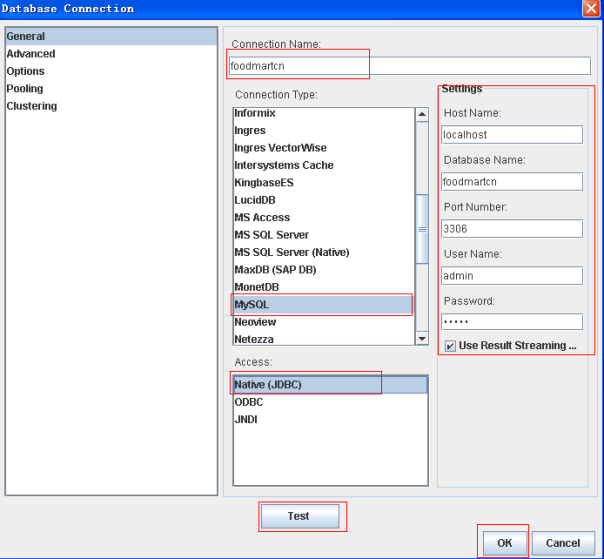The width and height of the screenshot is (604, 559).
Task: Choose Ingres VectorWise in the list
Action: [x=324, y=148]
